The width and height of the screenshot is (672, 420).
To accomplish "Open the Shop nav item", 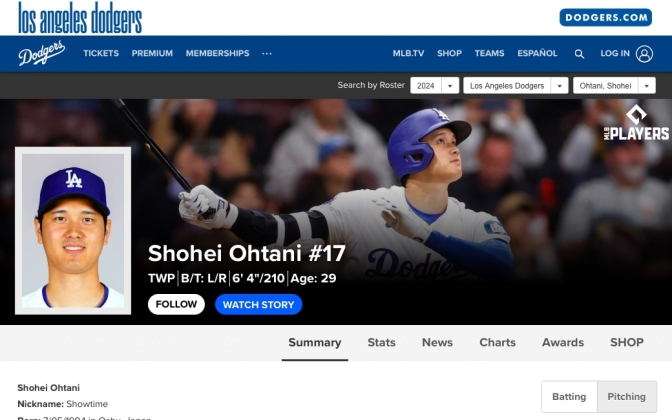I will point(449,53).
